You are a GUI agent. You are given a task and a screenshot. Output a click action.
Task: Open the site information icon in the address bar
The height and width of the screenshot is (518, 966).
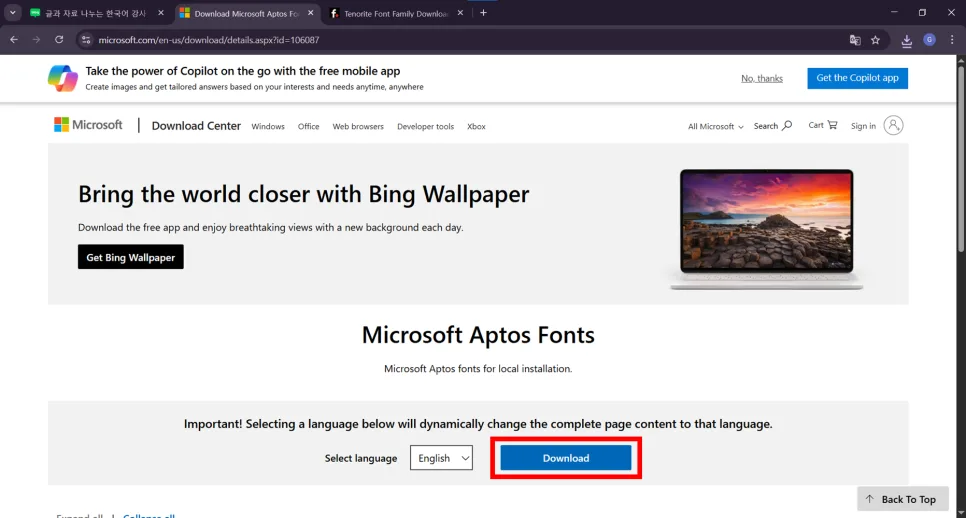[86, 40]
